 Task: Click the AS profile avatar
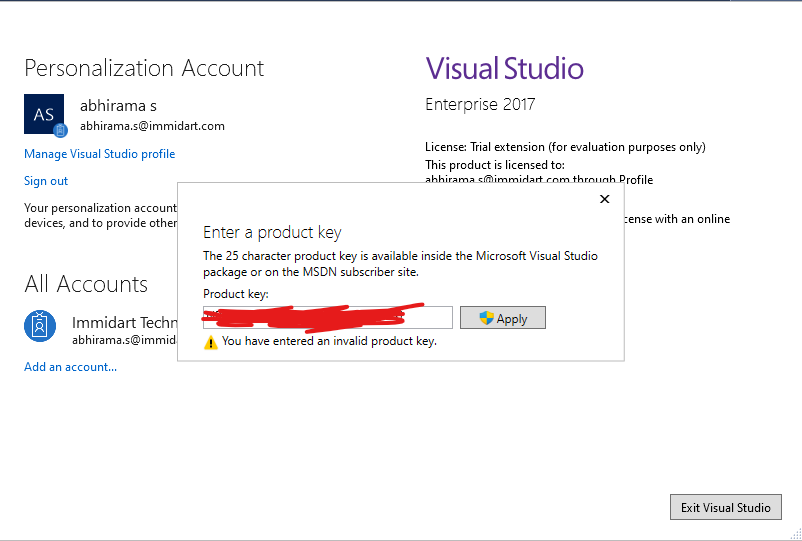pyautogui.click(x=44, y=114)
